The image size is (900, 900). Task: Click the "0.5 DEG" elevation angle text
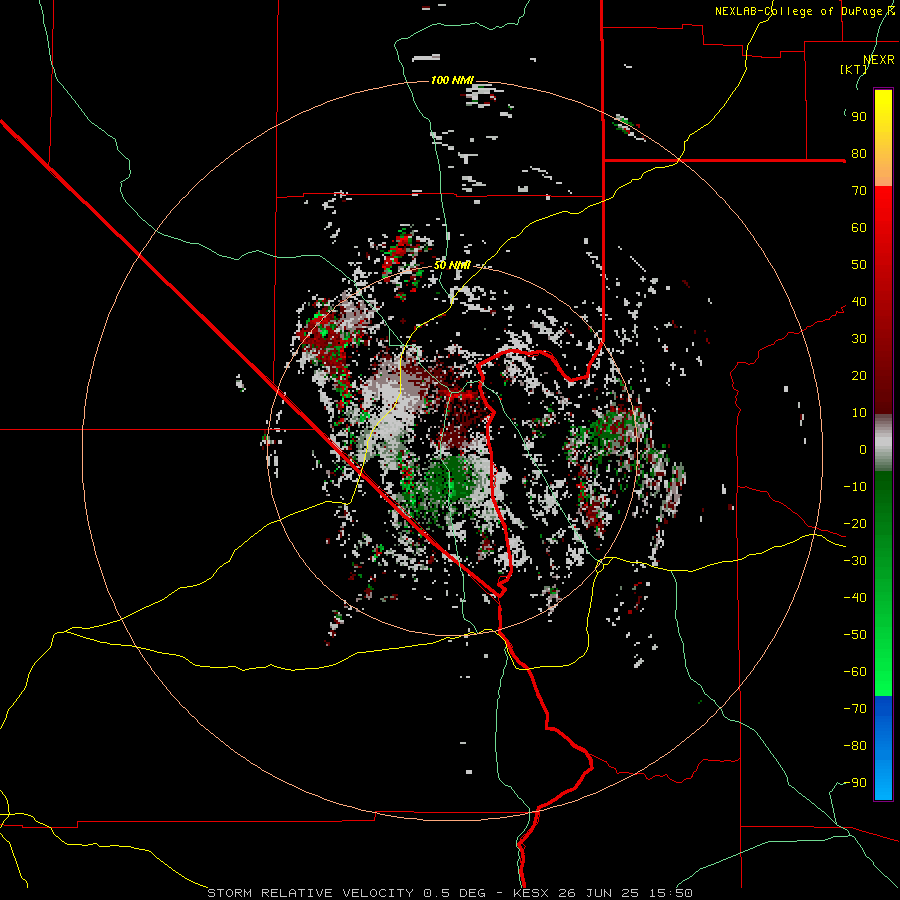point(455,893)
